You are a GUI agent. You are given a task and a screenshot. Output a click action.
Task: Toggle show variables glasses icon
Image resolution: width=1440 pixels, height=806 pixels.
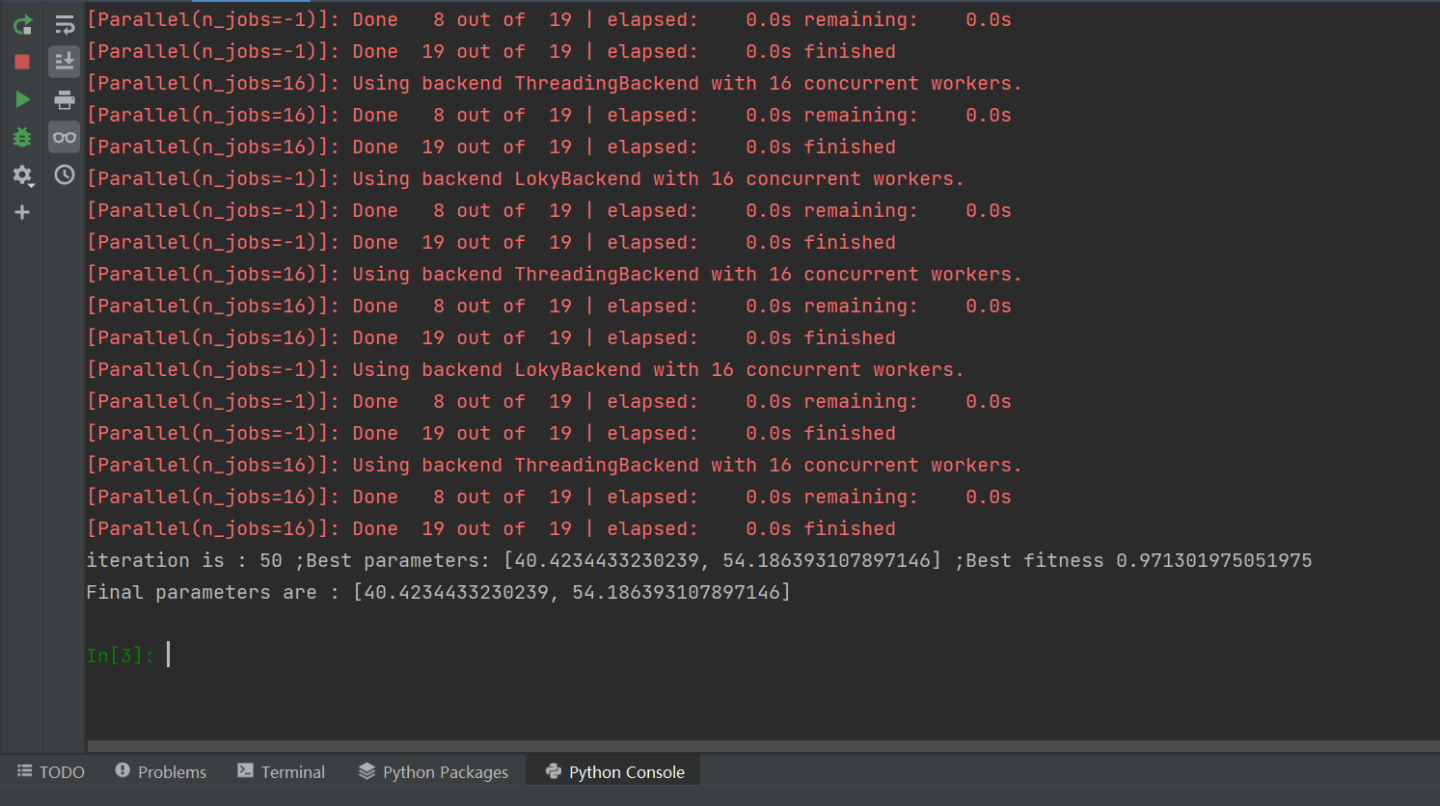tap(65, 137)
